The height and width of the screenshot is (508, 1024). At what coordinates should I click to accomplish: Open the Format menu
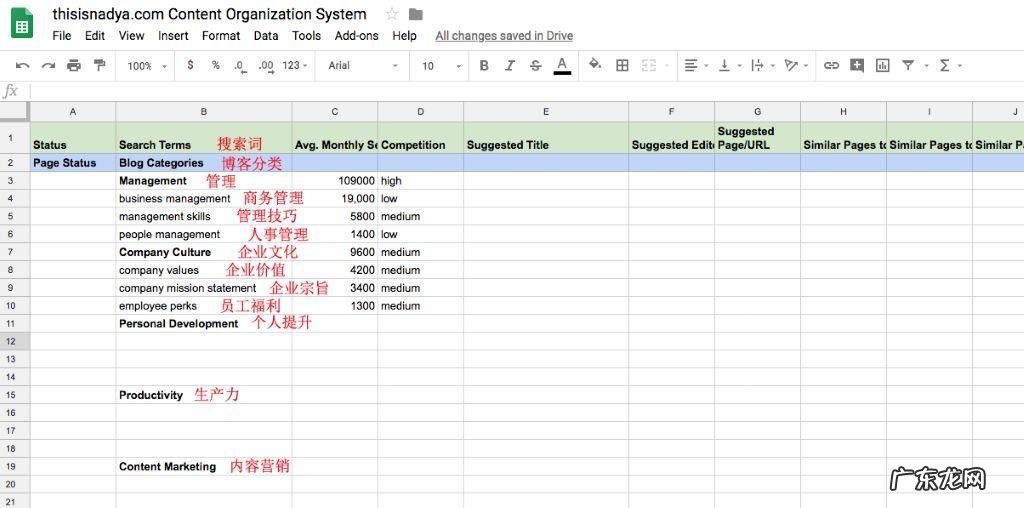click(221, 36)
